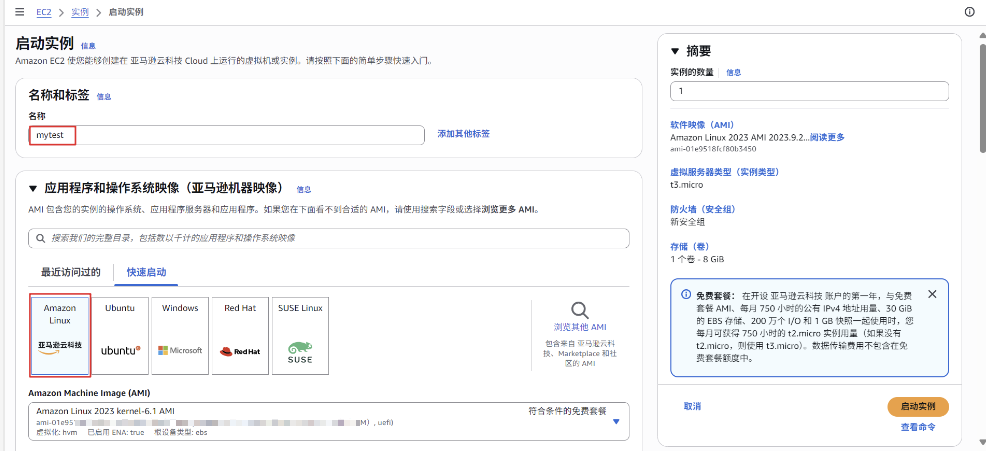
Task: Open 虚拟服务器类型 (实例类型) summary link
Action: 724,172
